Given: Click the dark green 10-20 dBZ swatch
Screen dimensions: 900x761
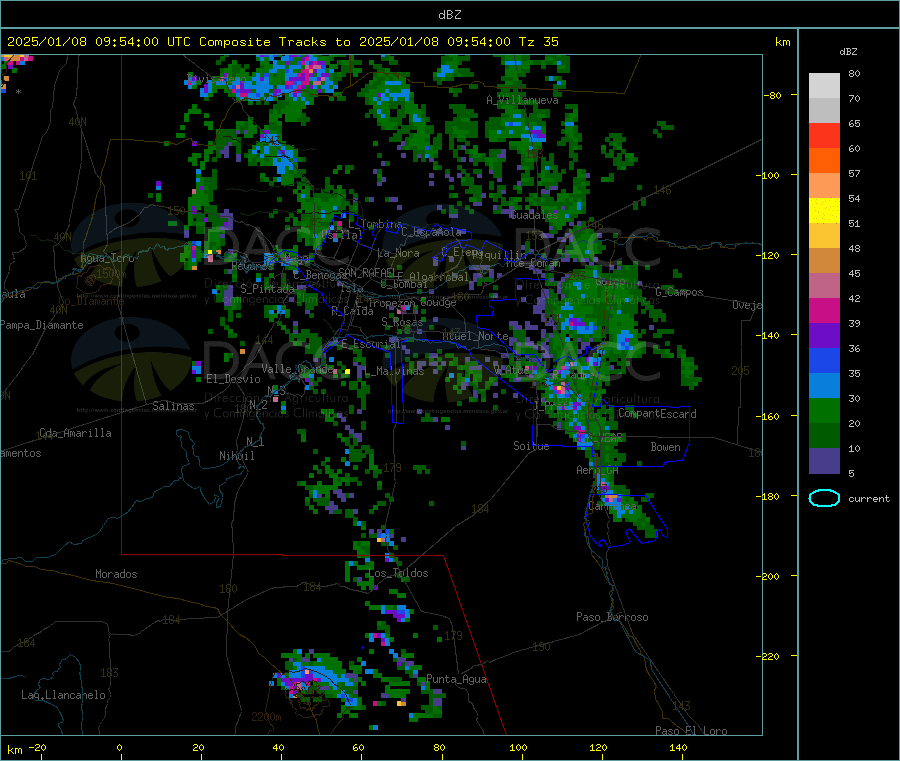Looking at the screenshot, I should (824, 436).
